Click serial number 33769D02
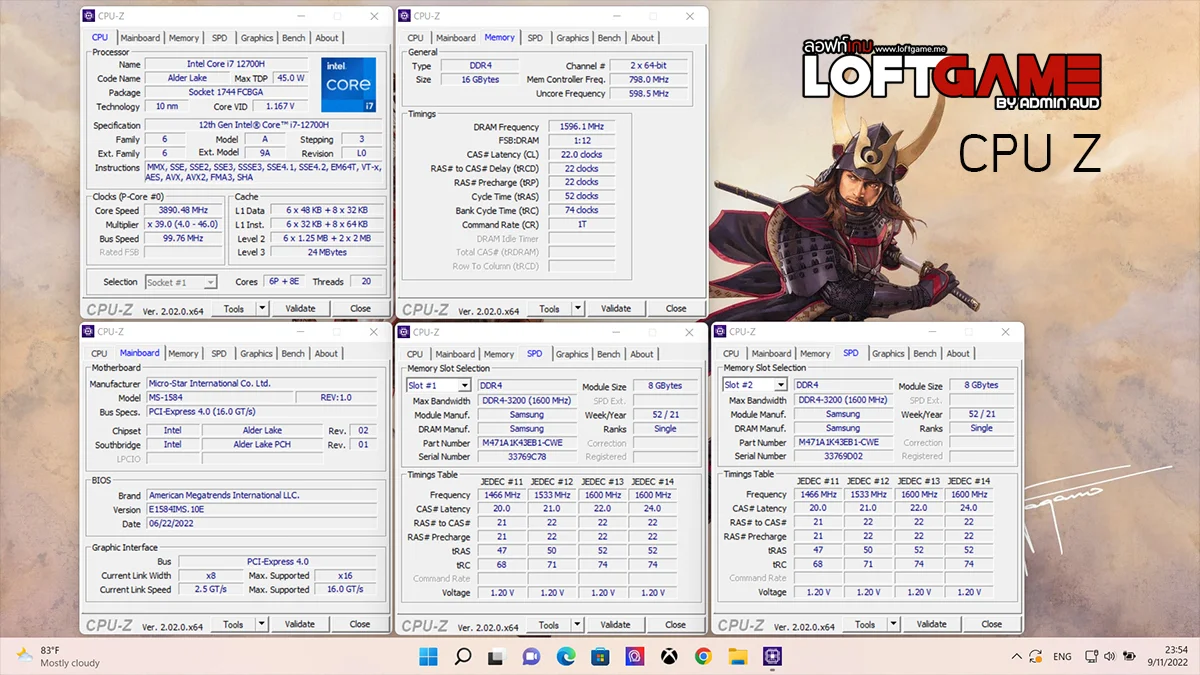The width and height of the screenshot is (1200, 675). point(843,456)
